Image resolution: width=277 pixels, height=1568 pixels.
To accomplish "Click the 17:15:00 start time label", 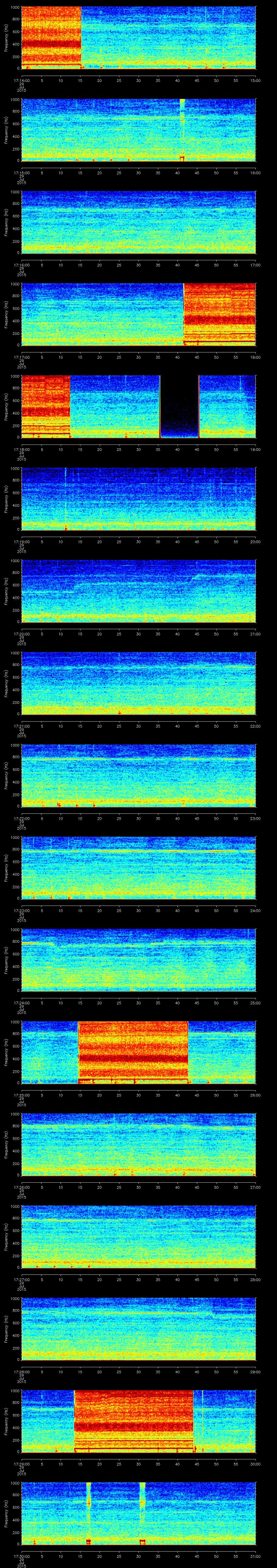I will tap(21, 173).
